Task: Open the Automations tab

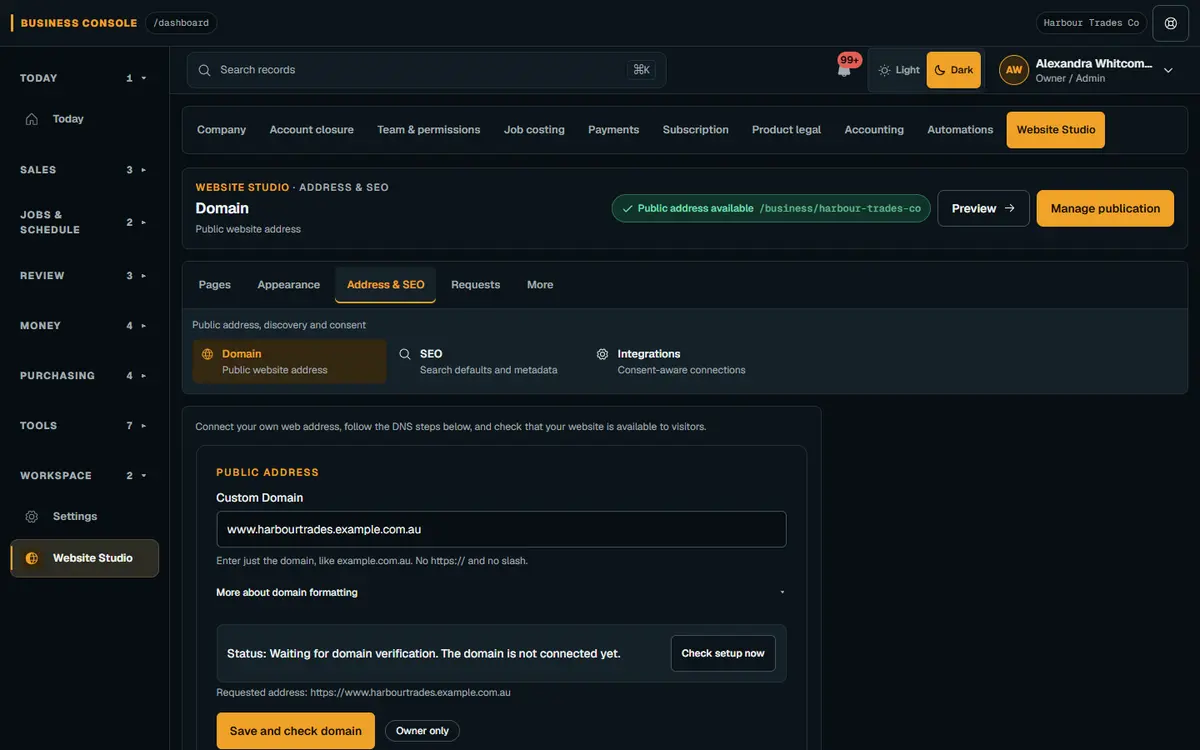Action: pos(960,130)
